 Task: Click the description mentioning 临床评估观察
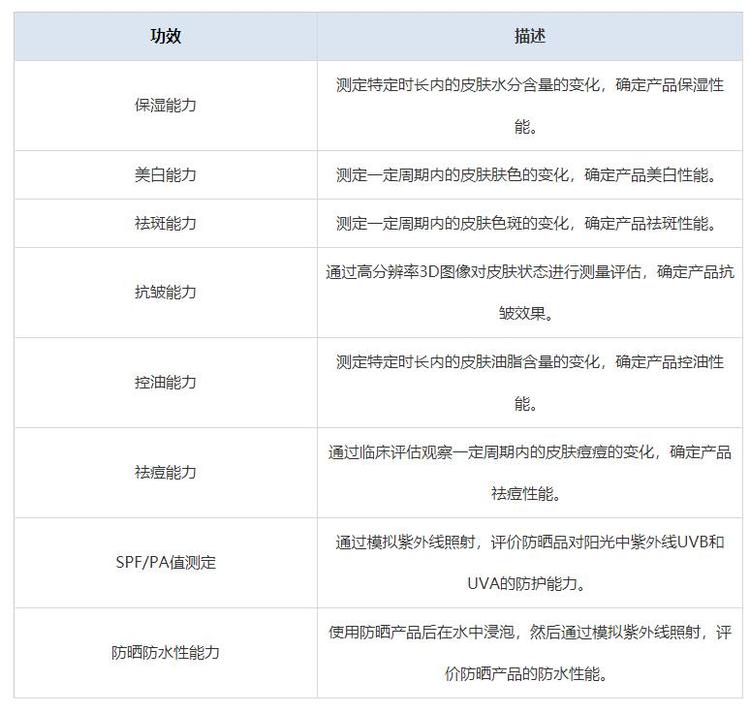coord(530,452)
